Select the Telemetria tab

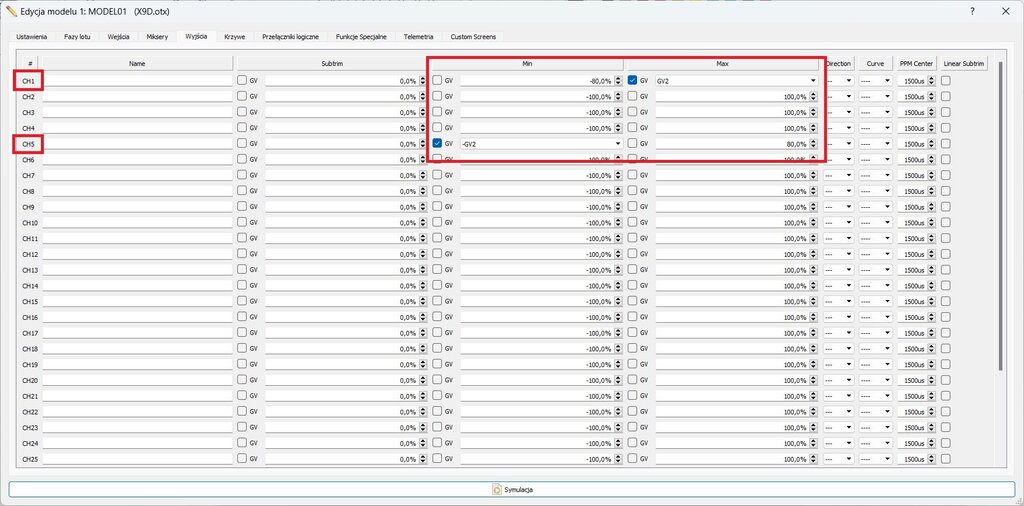[x=418, y=36]
